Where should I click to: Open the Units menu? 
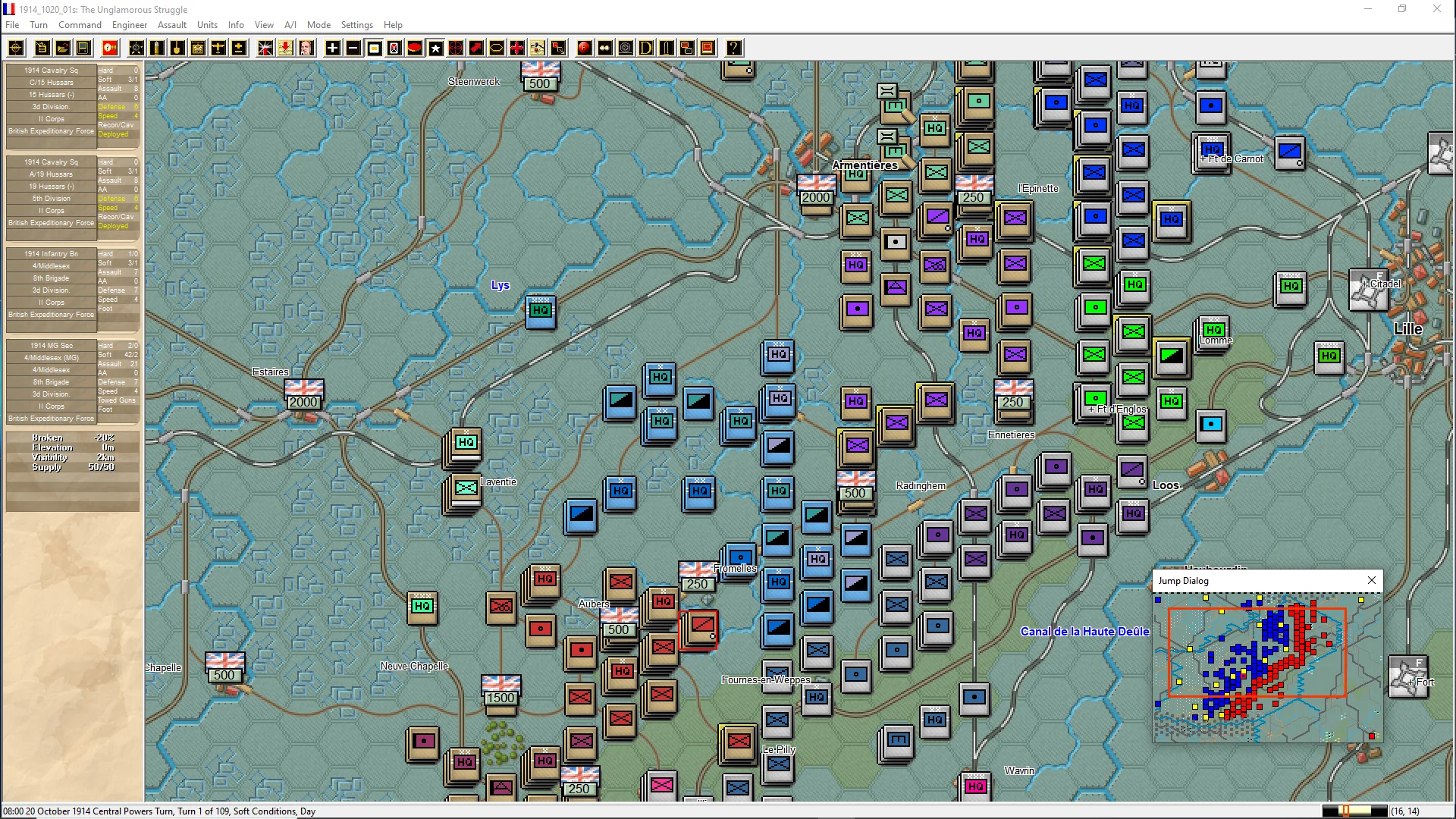click(x=207, y=25)
